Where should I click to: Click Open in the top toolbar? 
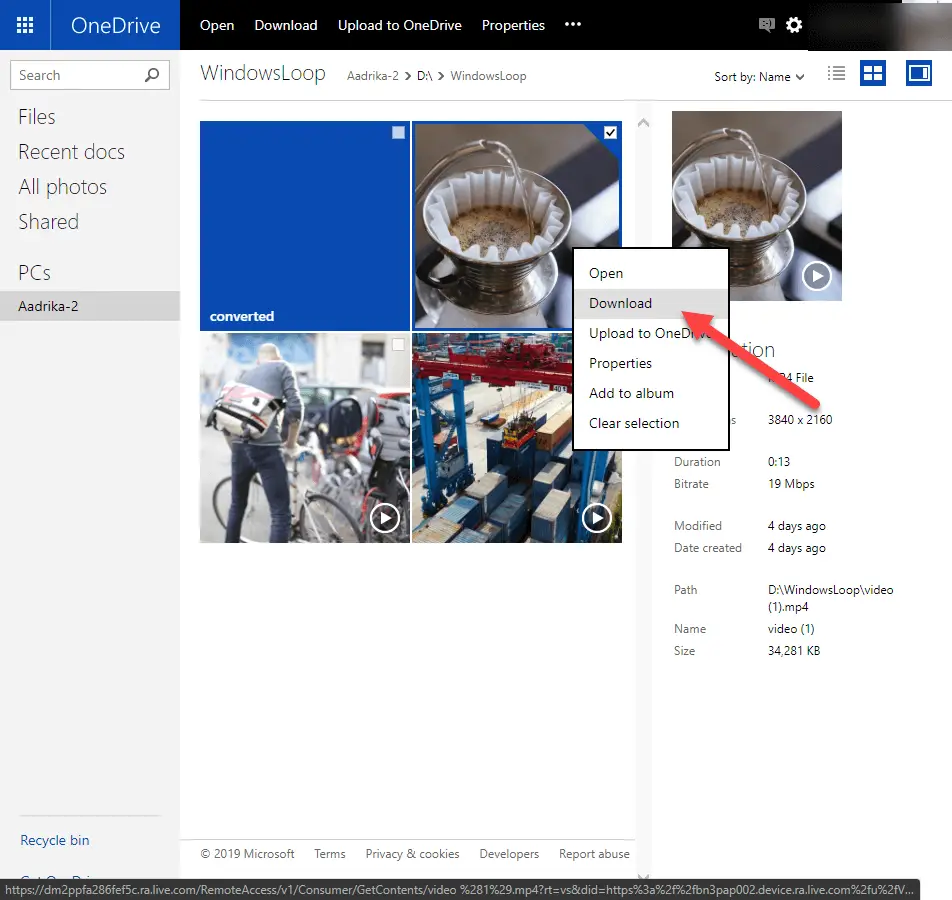(x=217, y=25)
